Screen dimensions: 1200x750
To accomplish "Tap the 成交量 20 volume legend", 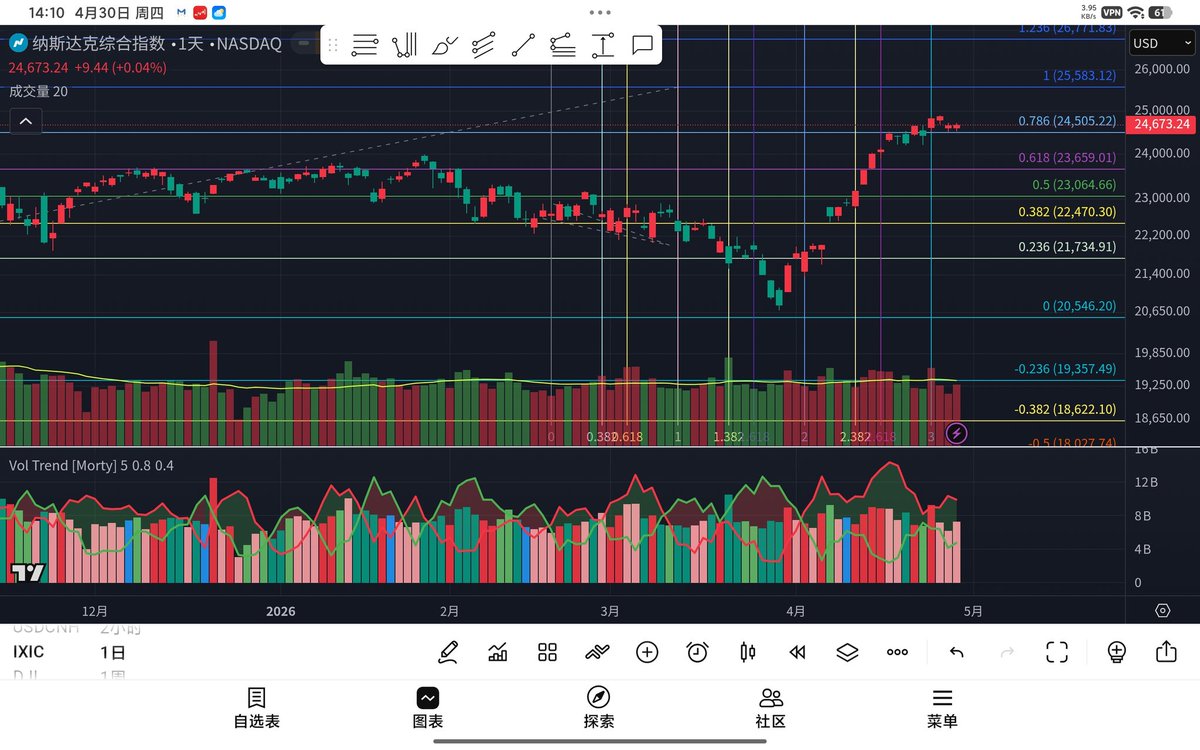I will [38, 91].
